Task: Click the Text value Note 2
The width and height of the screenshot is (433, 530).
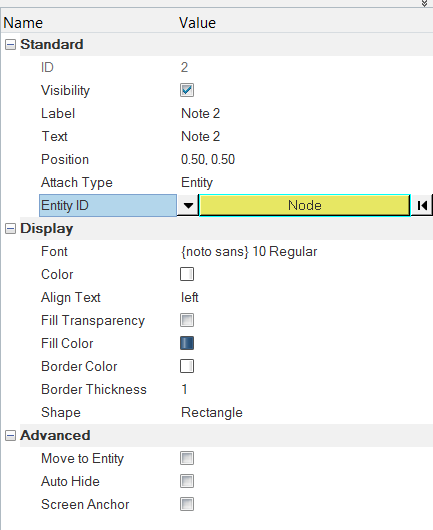Action: tap(200, 137)
